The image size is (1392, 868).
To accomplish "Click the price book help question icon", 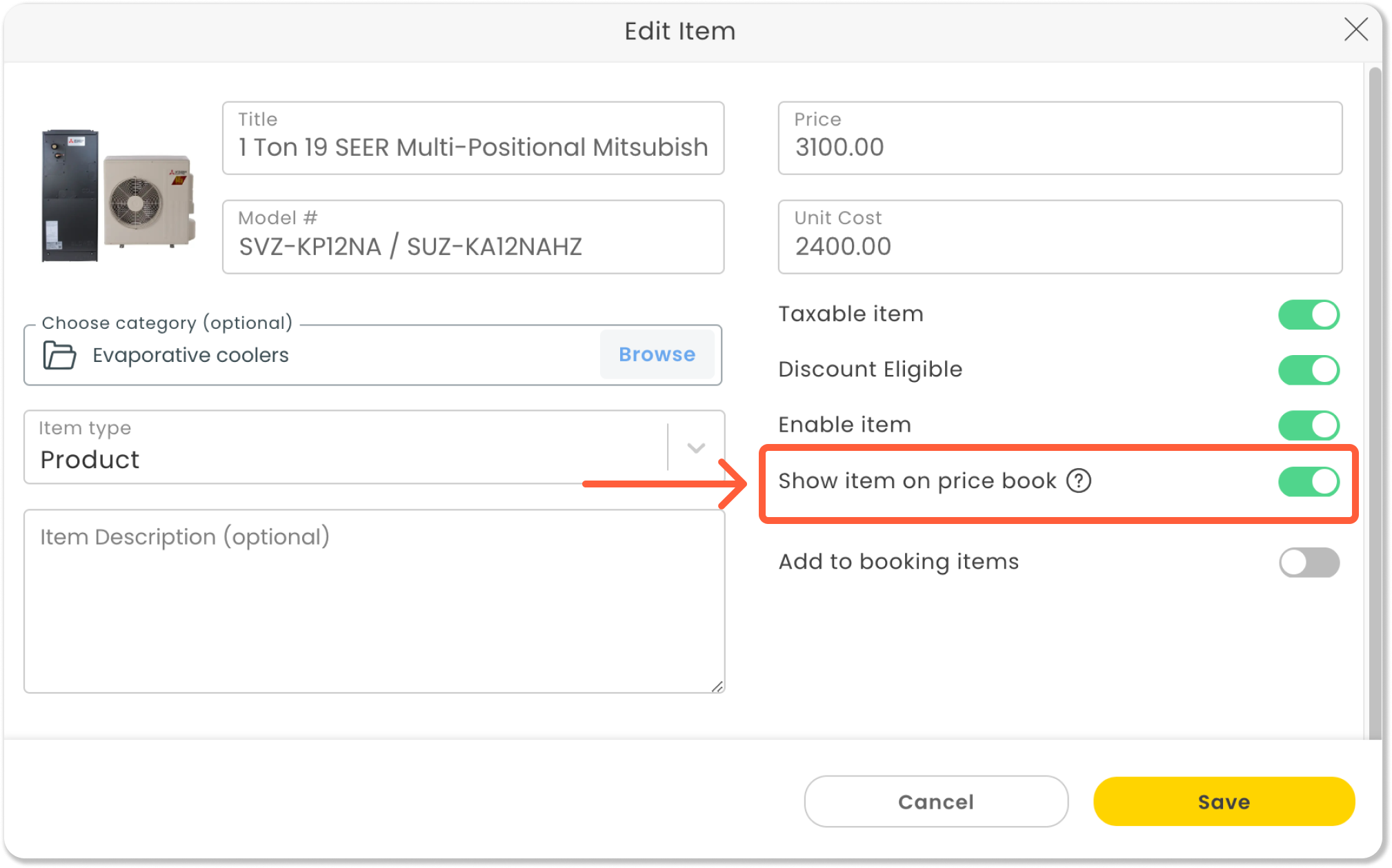I will point(1078,481).
